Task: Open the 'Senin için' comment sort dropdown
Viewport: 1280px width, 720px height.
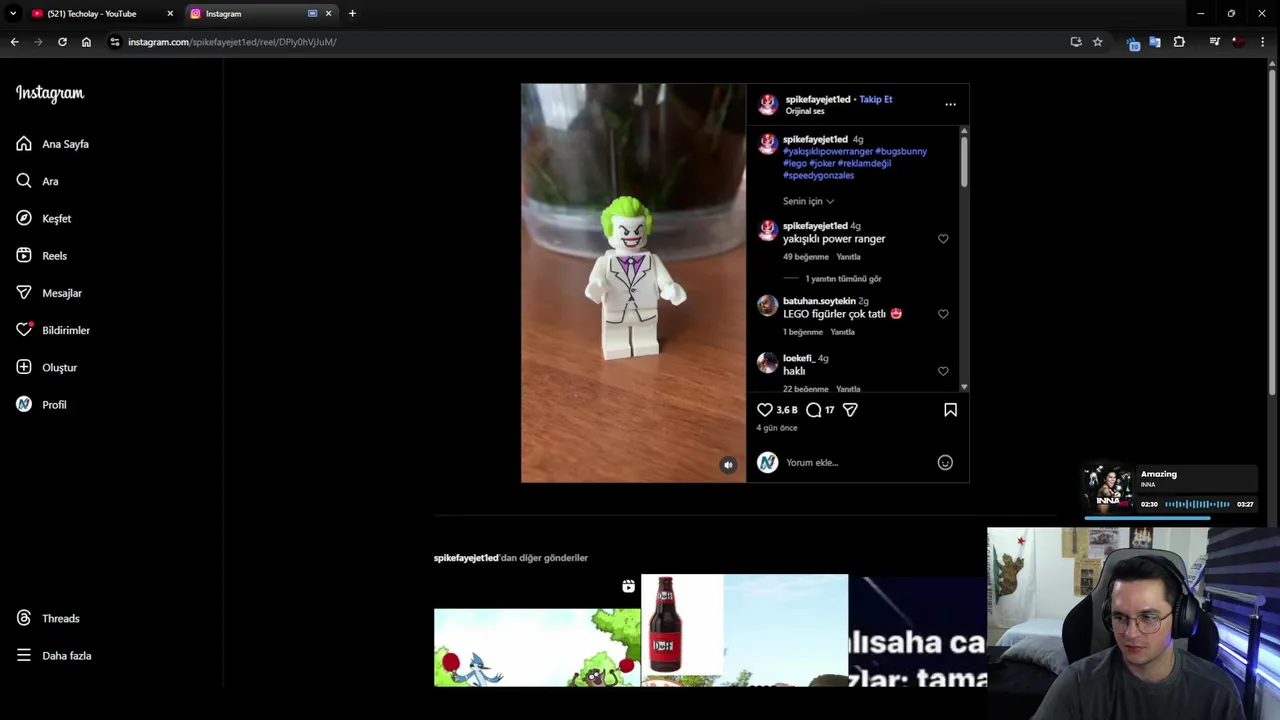Action: coord(808,201)
